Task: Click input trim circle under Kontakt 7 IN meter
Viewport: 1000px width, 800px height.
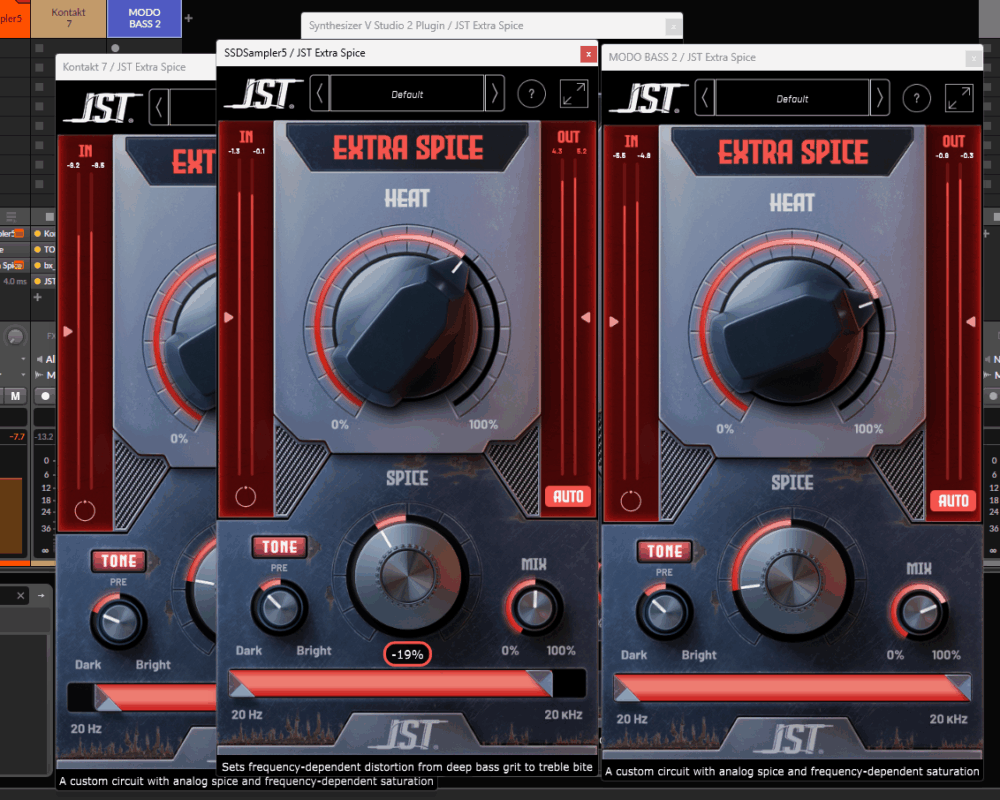Action: pos(85,510)
